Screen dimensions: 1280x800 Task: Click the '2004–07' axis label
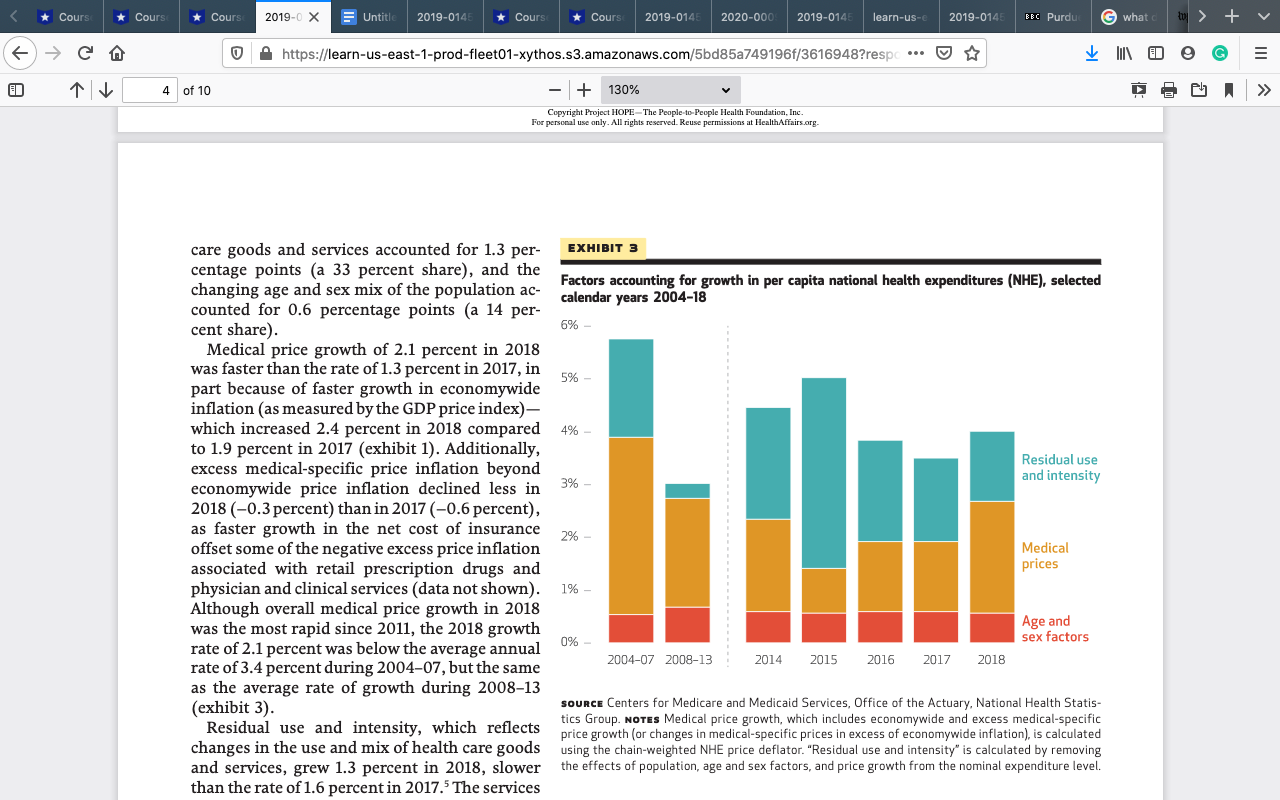[x=631, y=660]
